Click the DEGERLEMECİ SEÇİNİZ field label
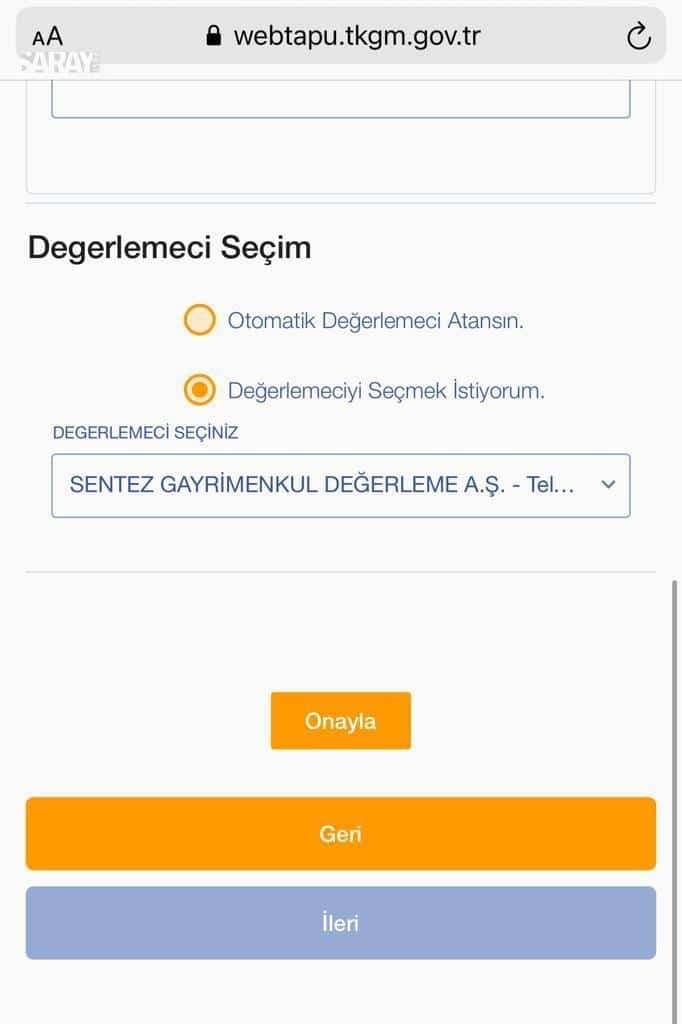 (145, 432)
